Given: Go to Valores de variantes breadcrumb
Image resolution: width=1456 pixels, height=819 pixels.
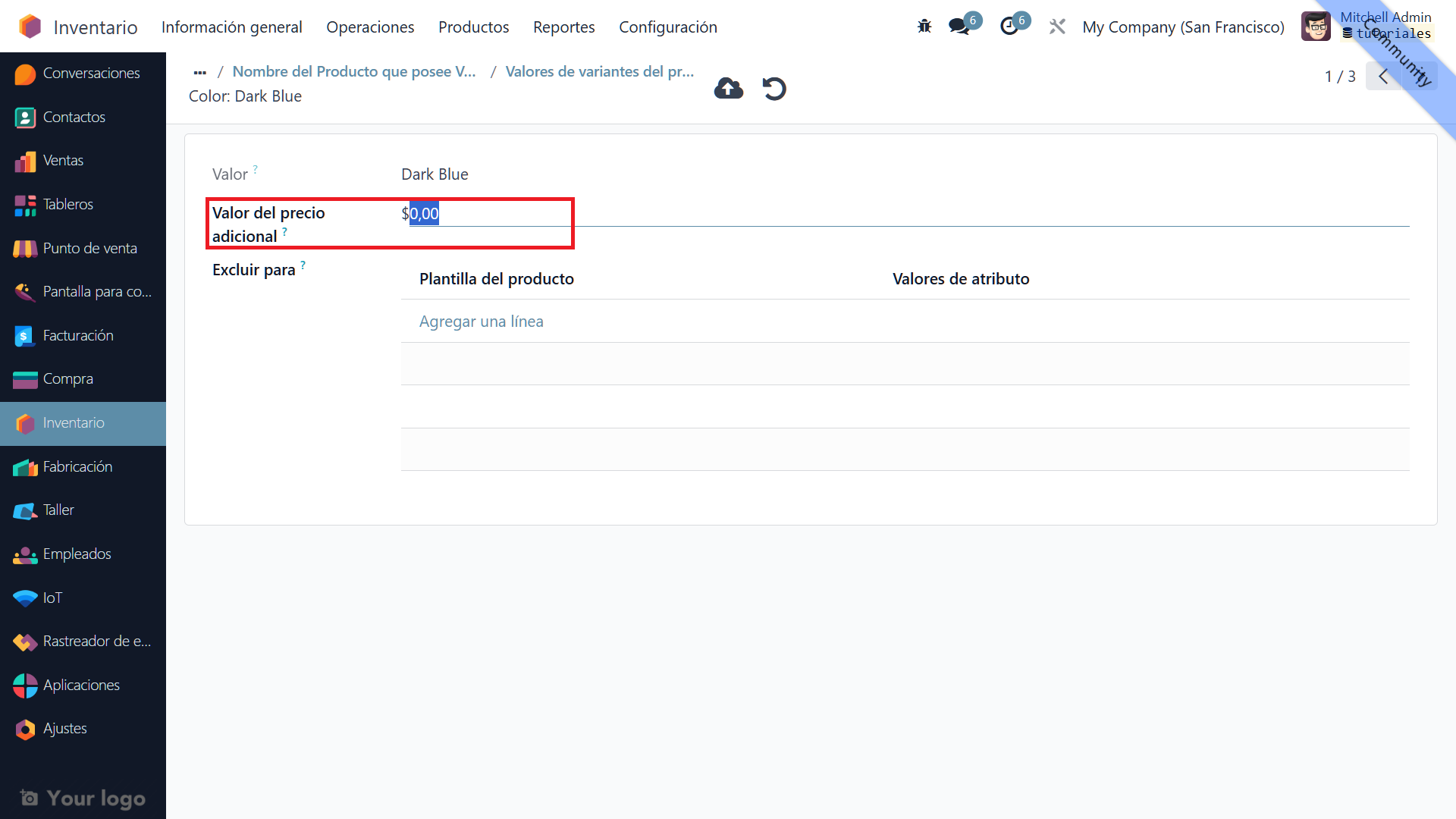Looking at the screenshot, I should pos(599,71).
